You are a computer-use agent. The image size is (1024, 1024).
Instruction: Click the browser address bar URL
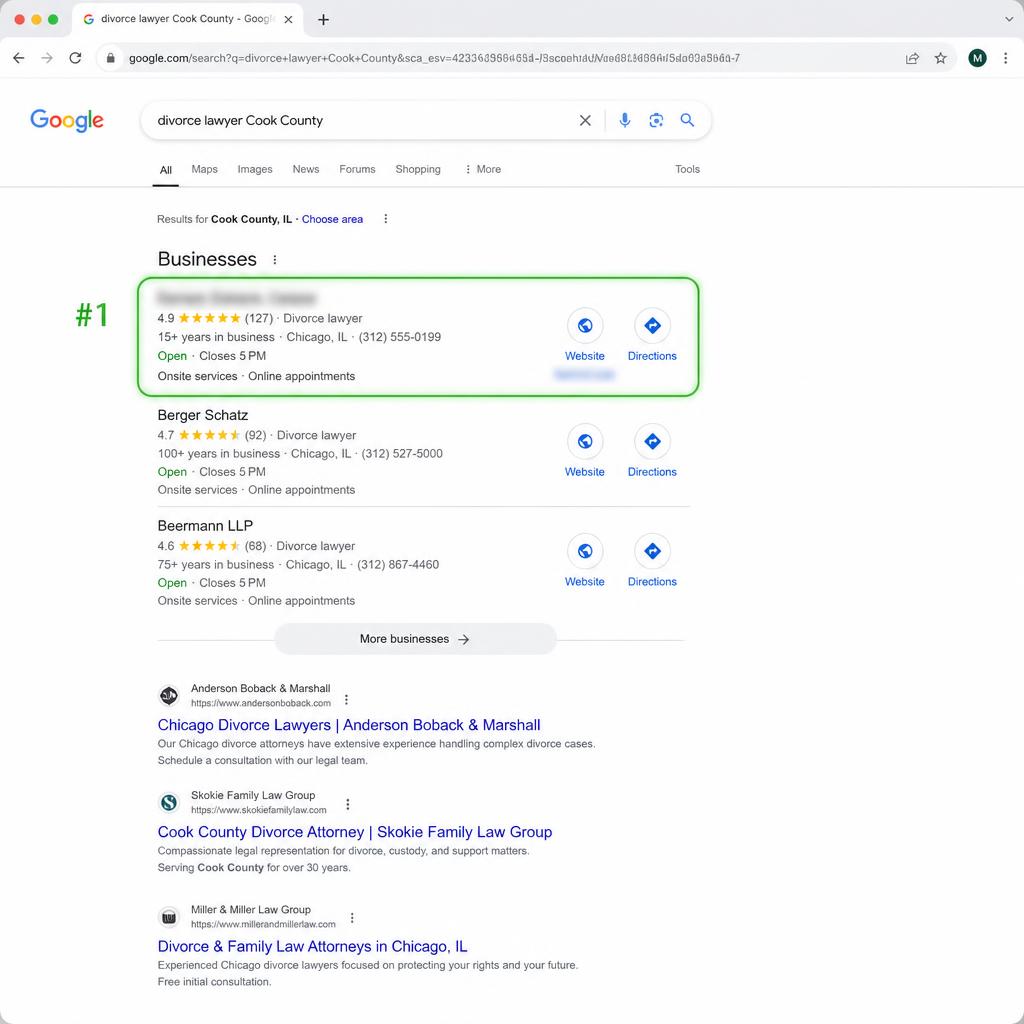pyautogui.click(x=434, y=58)
